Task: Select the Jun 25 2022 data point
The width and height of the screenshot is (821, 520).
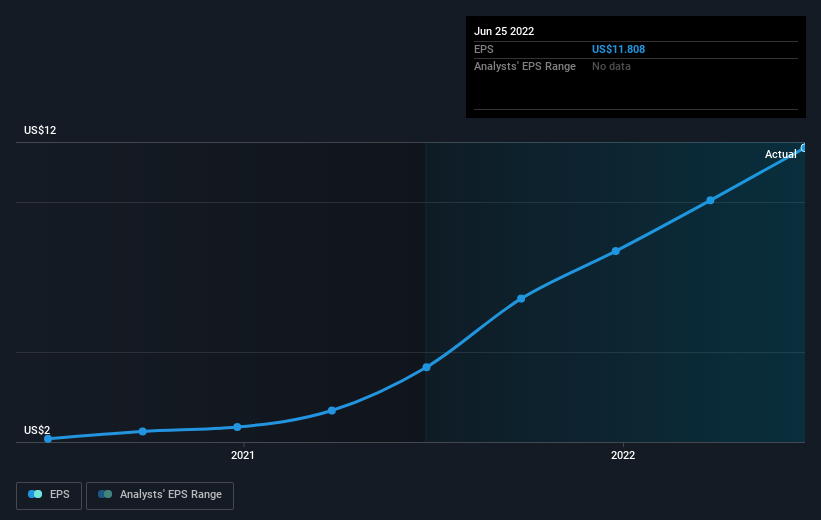Action: [804, 148]
